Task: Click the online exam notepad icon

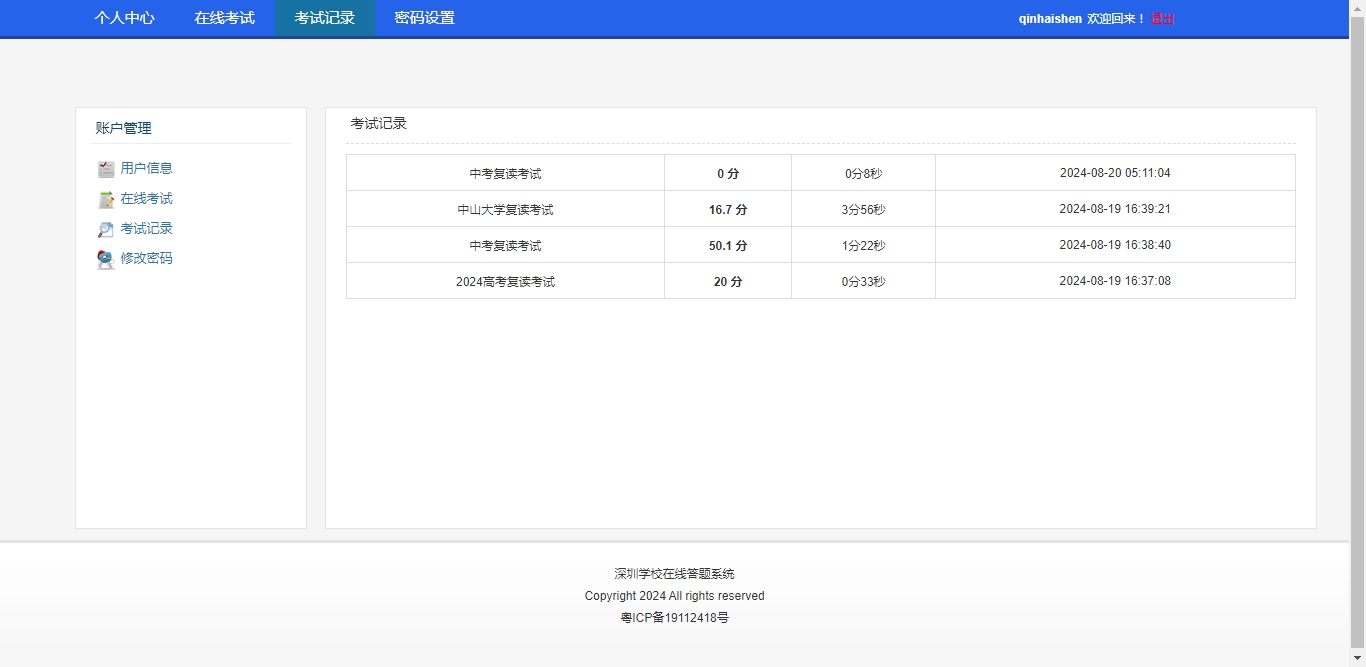Action: 106,199
